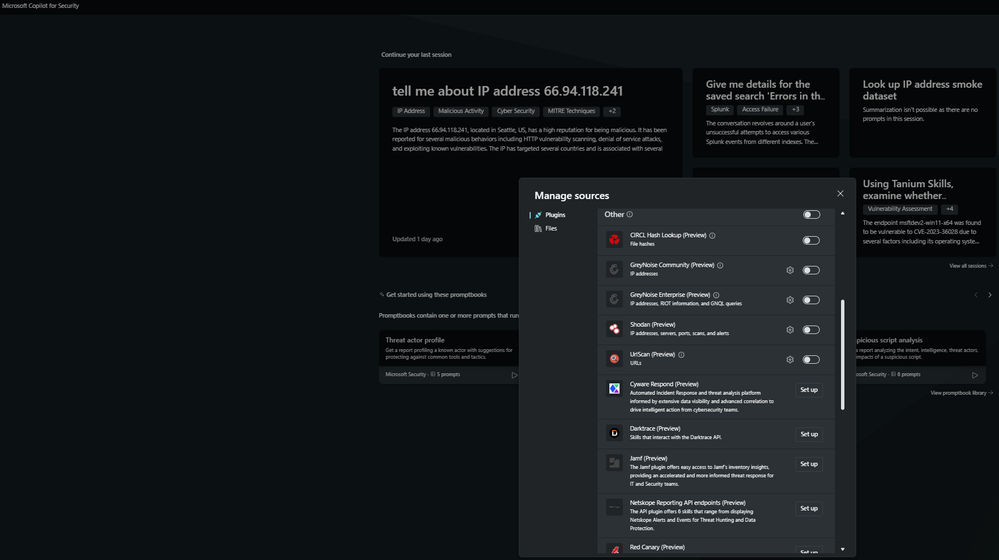Go to next promptbook carousel page
The width and height of the screenshot is (999, 560).
tap(989, 295)
